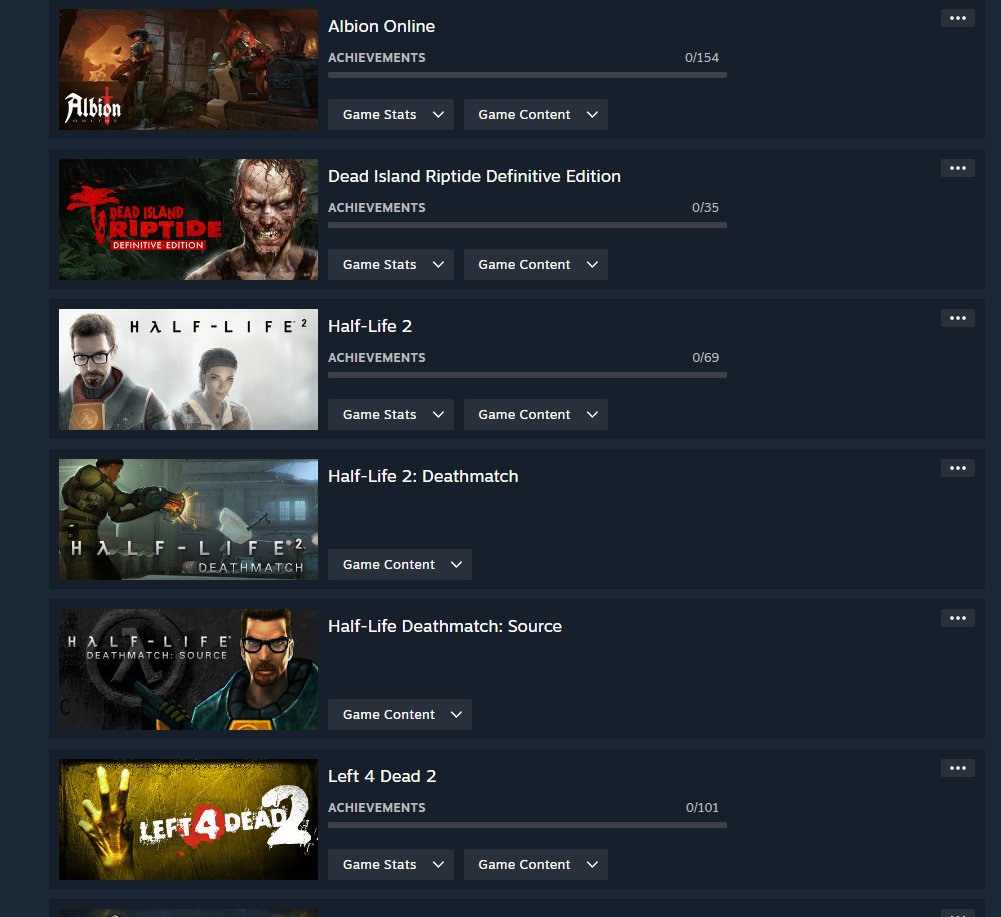Open Game Content for Half-Life 2: Deathmatch
Screen dimensions: 1001x917
pos(400,565)
